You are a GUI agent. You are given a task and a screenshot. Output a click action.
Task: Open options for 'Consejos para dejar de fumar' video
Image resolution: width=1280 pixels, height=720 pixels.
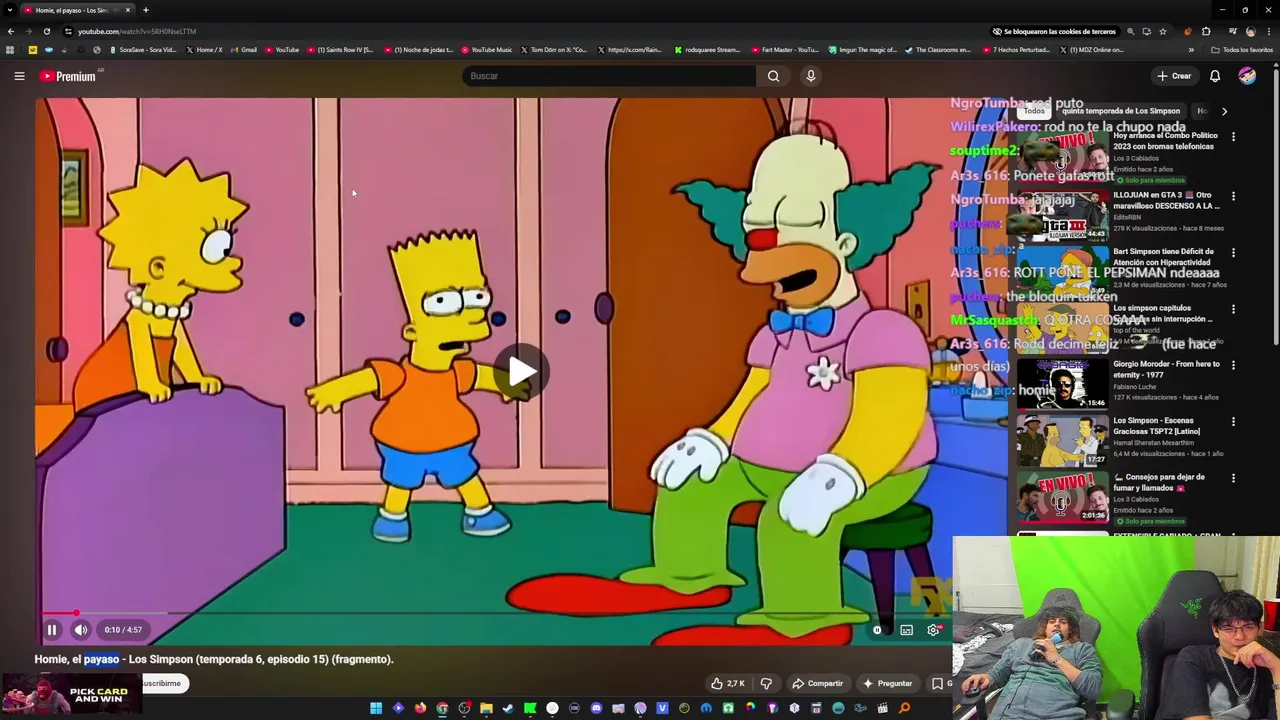pos(1233,479)
